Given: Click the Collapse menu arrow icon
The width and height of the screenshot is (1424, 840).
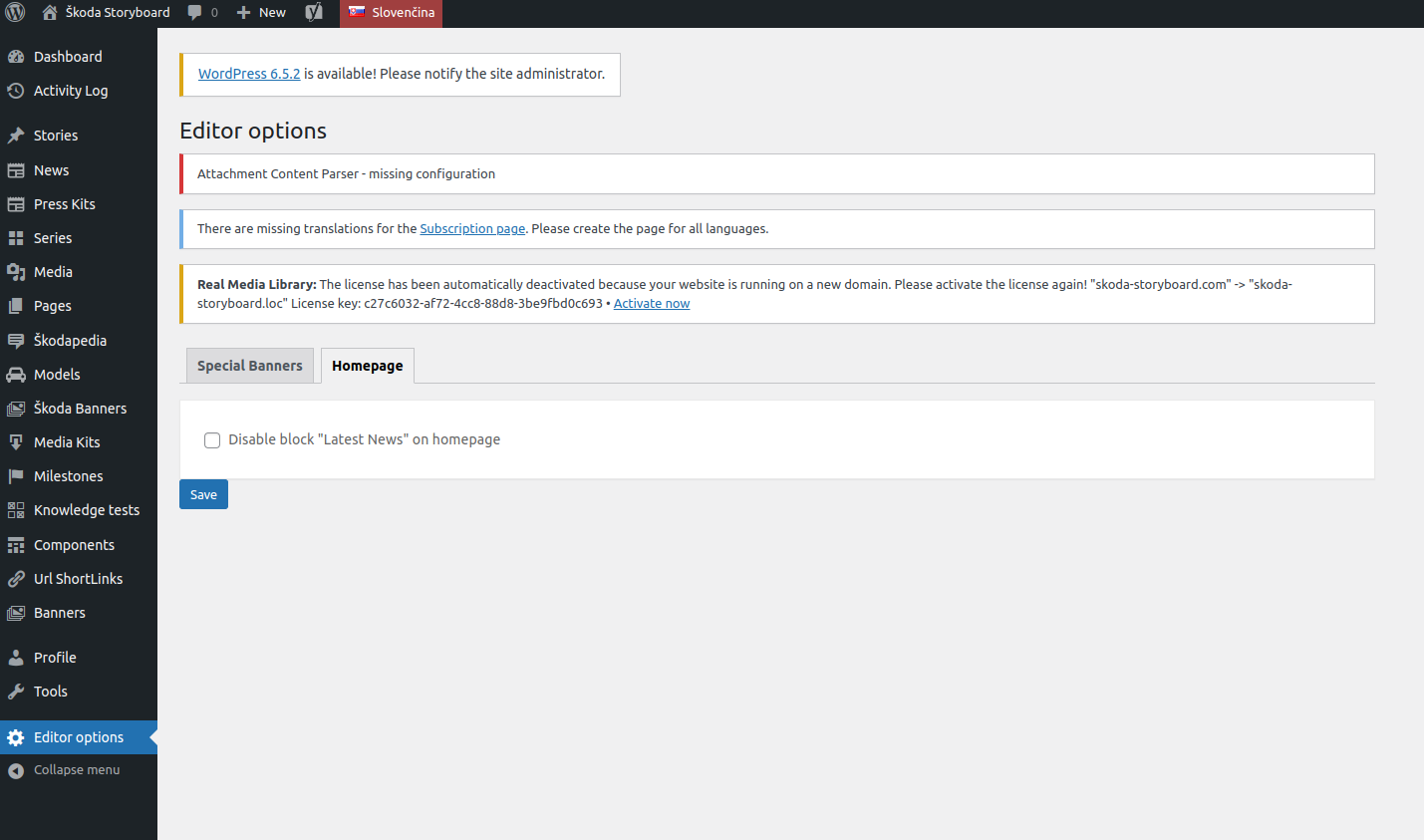Looking at the screenshot, I should pyautogui.click(x=16, y=770).
